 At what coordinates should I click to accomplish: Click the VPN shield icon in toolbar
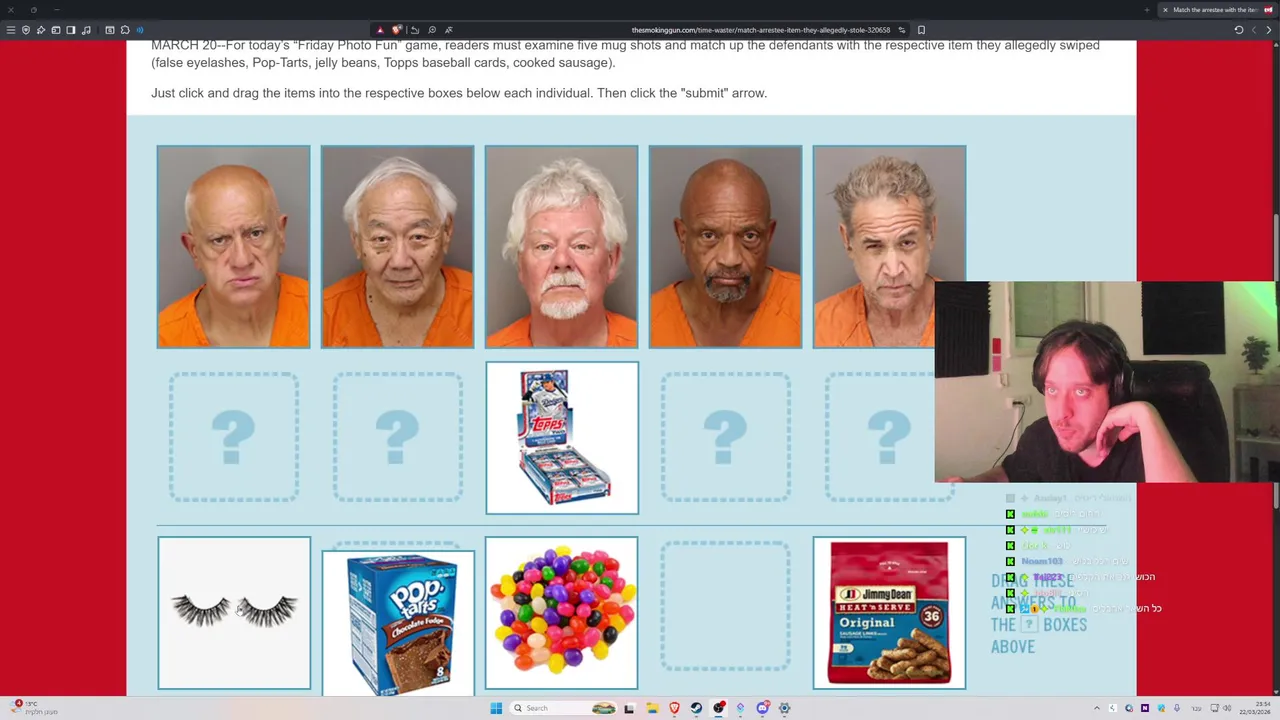26,30
